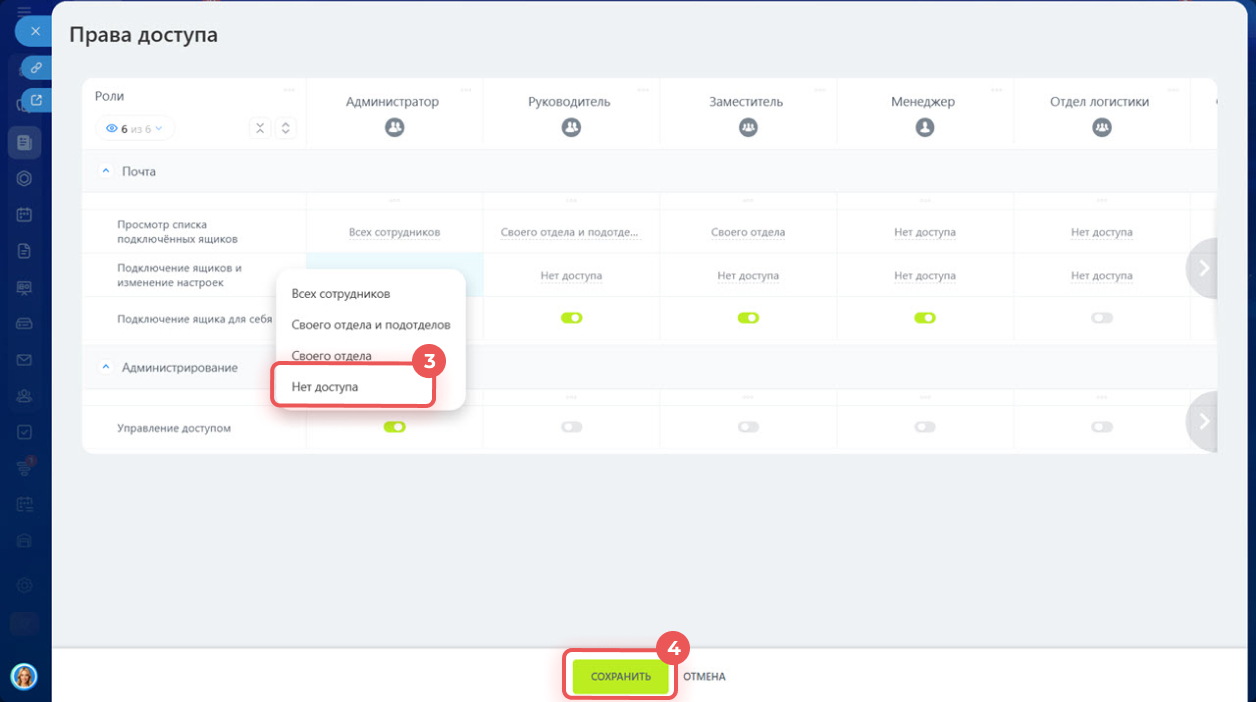
Task: Disable Подключение ящика для себя for Руководитель
Action: point(571,318)
